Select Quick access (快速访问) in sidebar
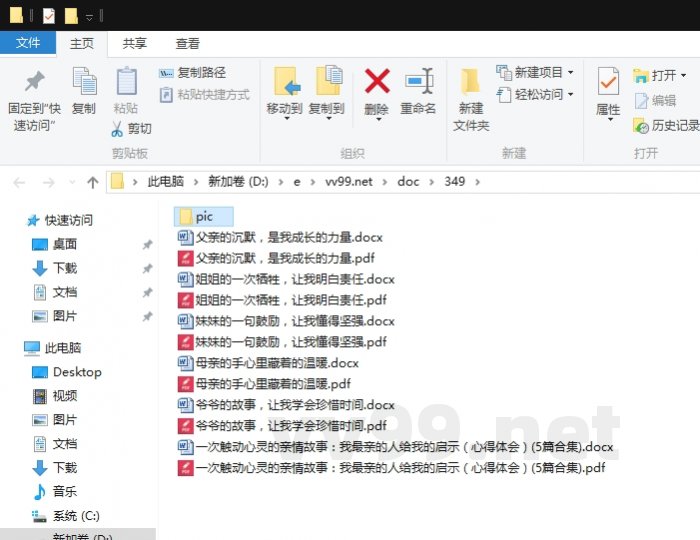This screenshot has width=700, height=540. pos(60,220)
